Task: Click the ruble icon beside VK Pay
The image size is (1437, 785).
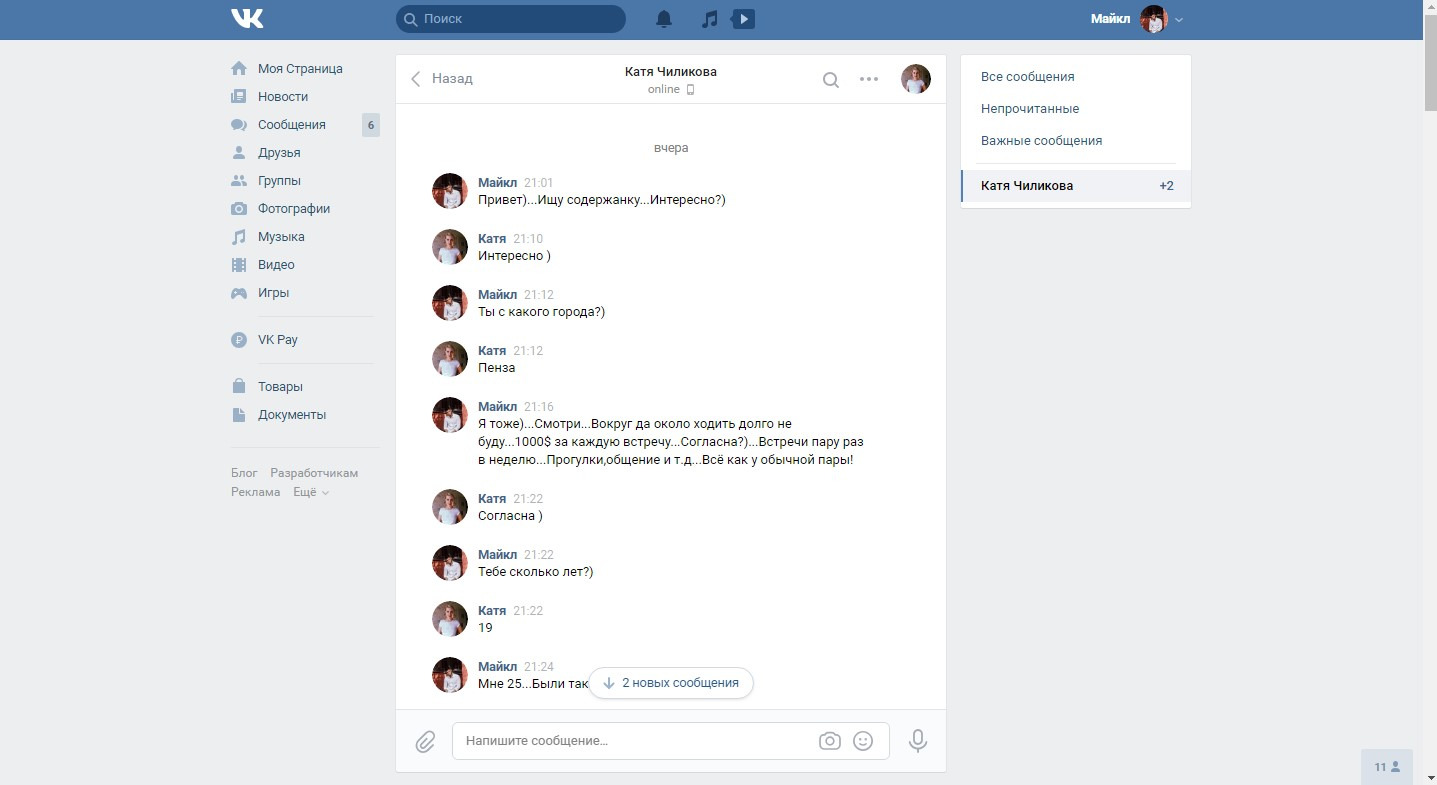Action: pos(239,340)
